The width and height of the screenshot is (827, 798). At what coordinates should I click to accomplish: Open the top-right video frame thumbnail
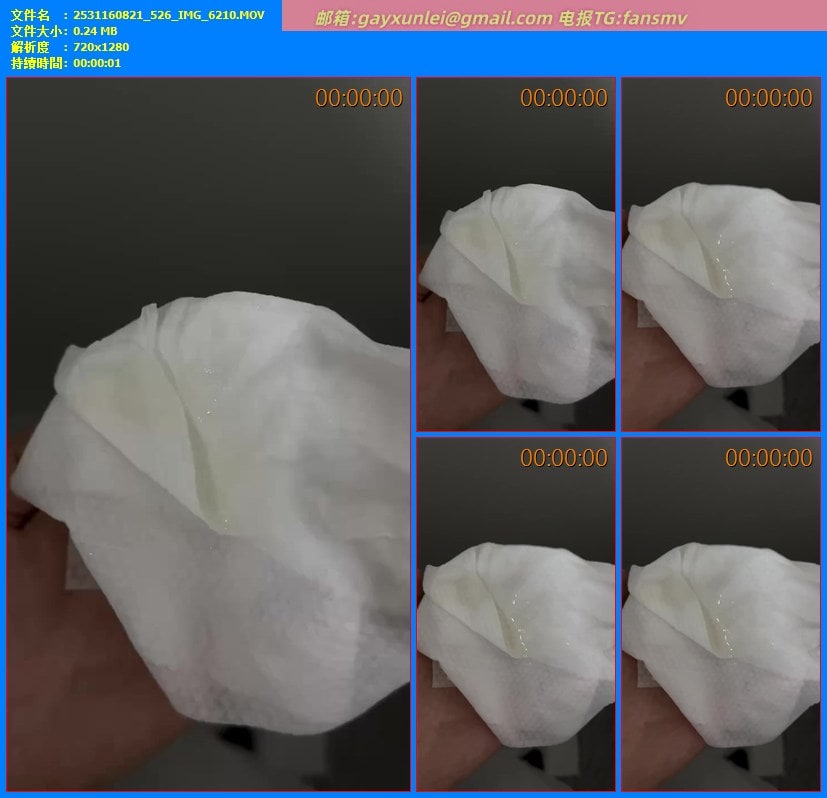[720, 255]
